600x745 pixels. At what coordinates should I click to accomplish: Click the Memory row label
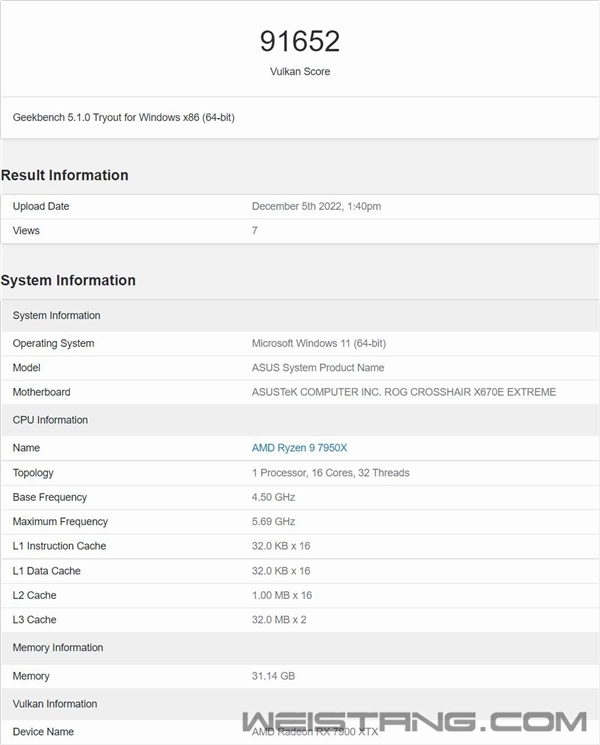point(31,676)
